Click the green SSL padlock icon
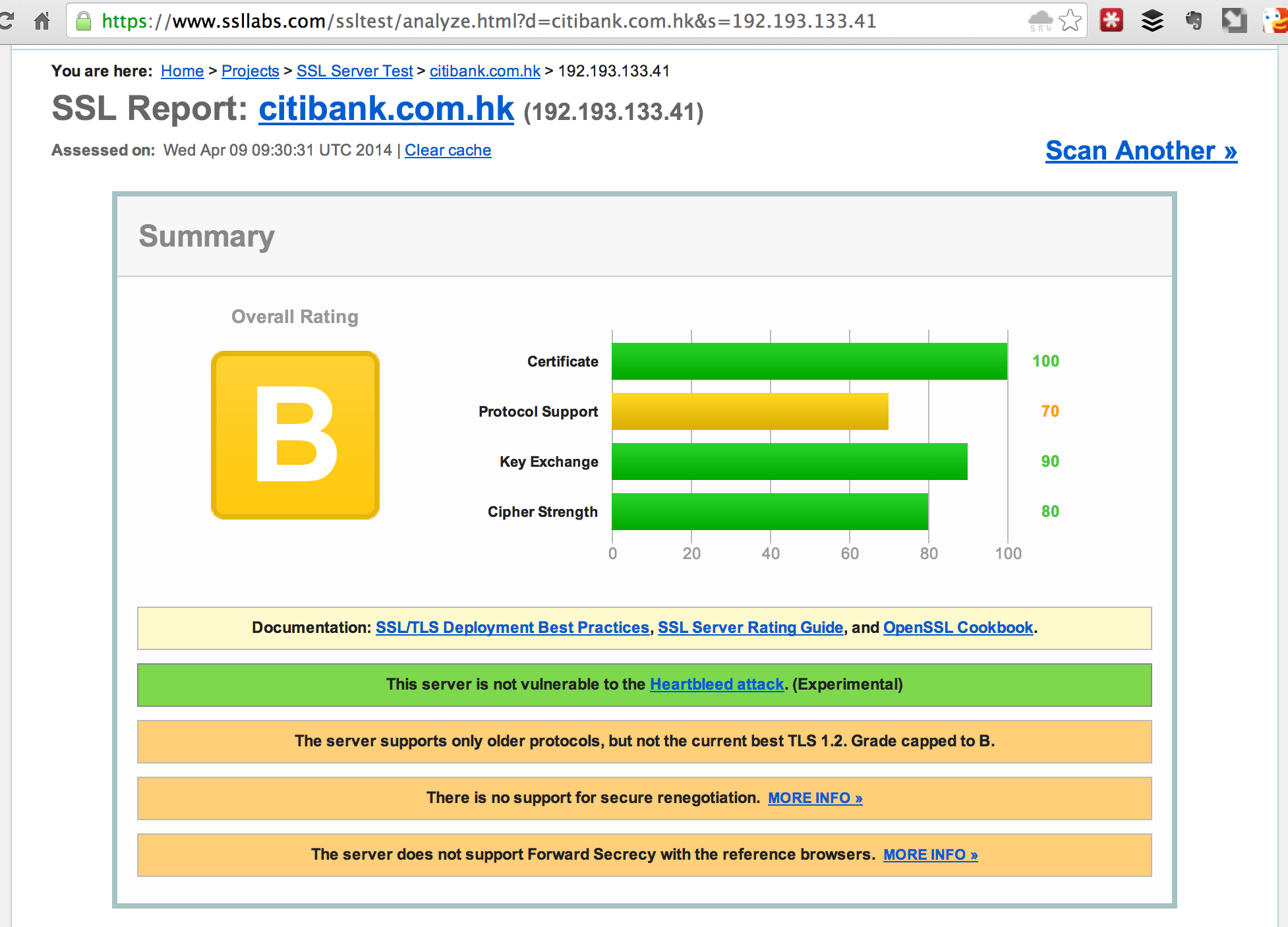The width and height of the screenshot is (1288, 927). (84, 21)
